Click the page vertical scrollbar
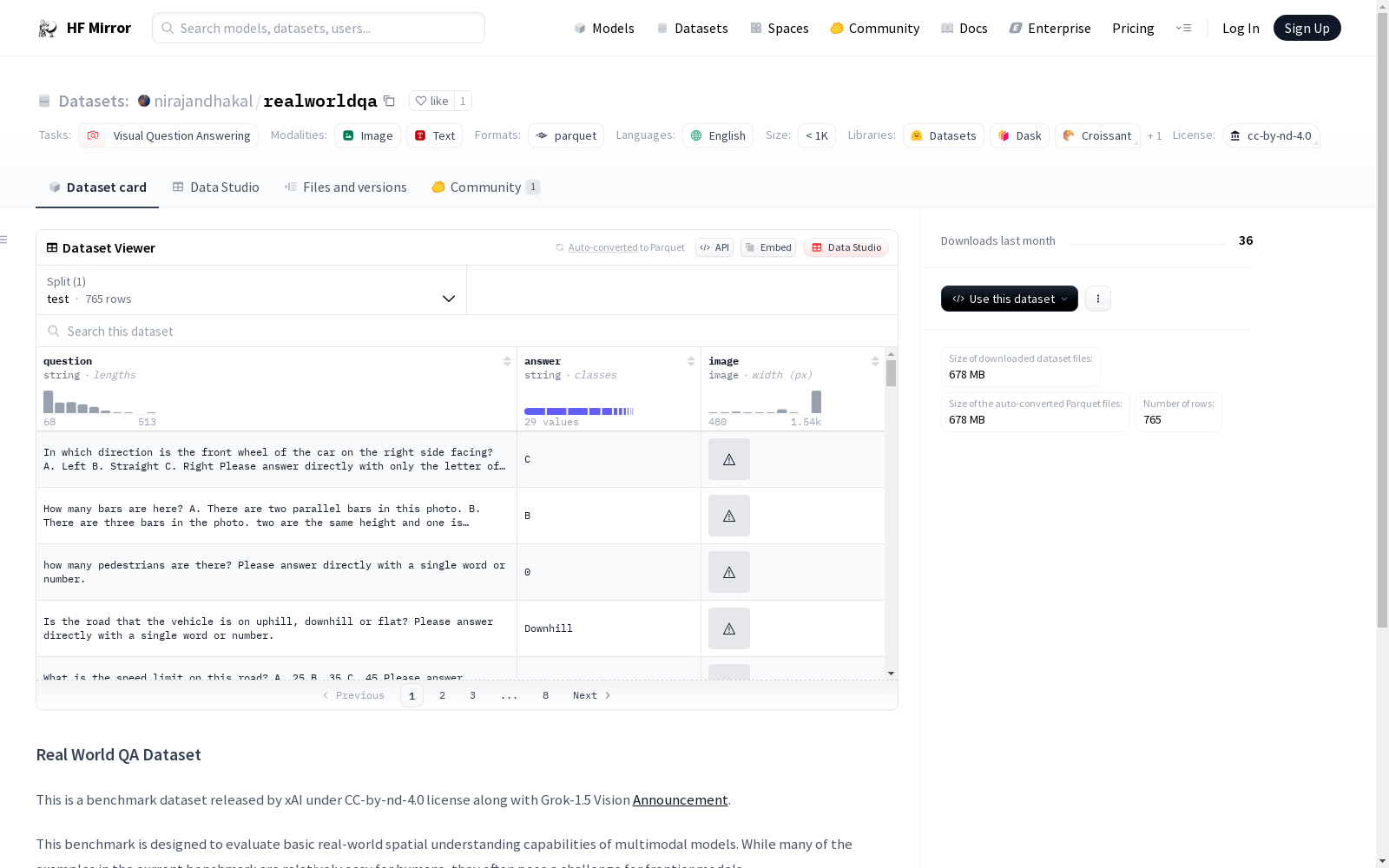Screen dimensions: 1389x868 coord(1382,321)
